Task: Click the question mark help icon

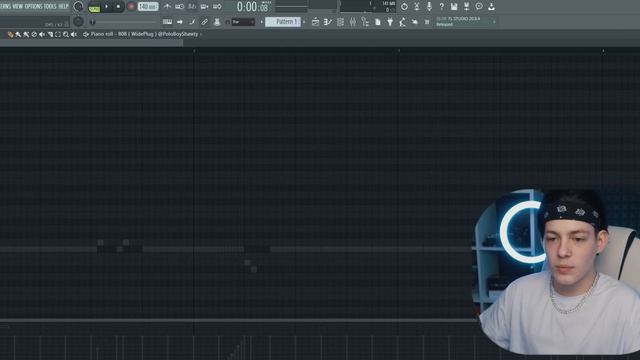Action: point(442,7)
